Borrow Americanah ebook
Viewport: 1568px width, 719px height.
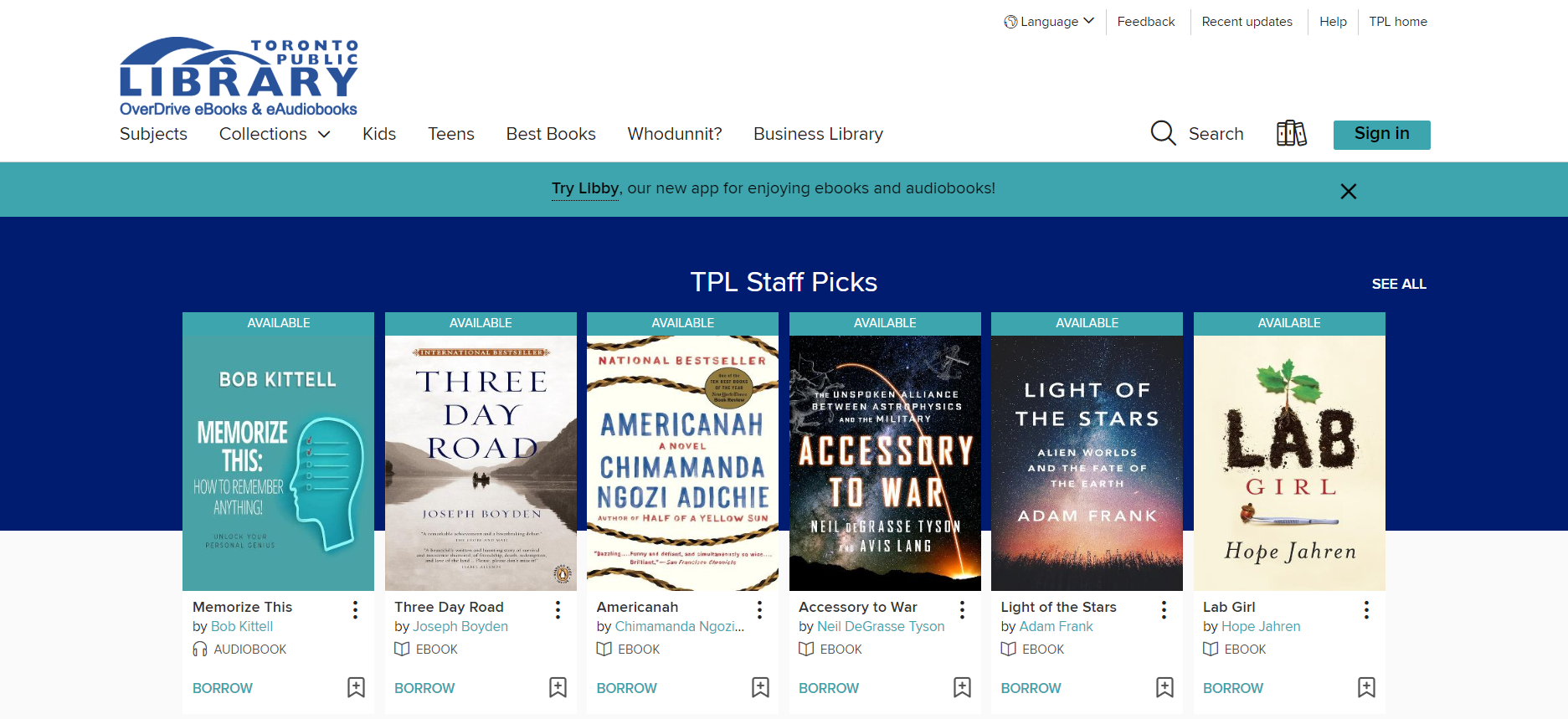(x=627, y=688)
